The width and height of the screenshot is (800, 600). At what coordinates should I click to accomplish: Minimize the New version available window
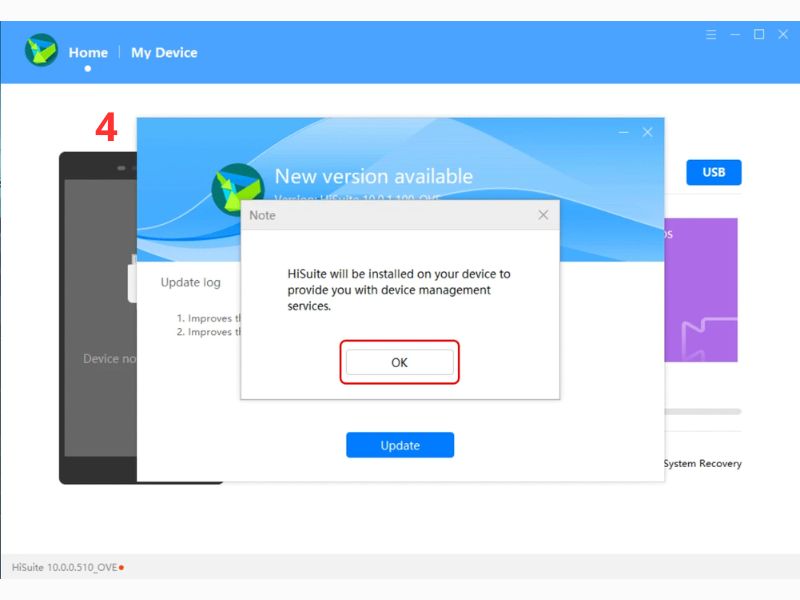(623, 132)
